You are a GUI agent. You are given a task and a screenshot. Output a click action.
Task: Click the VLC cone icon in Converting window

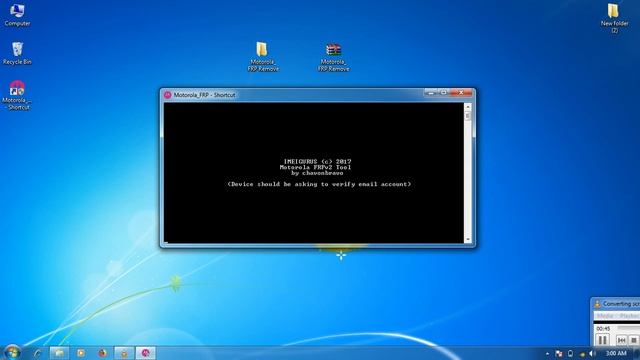click(597, 304)
